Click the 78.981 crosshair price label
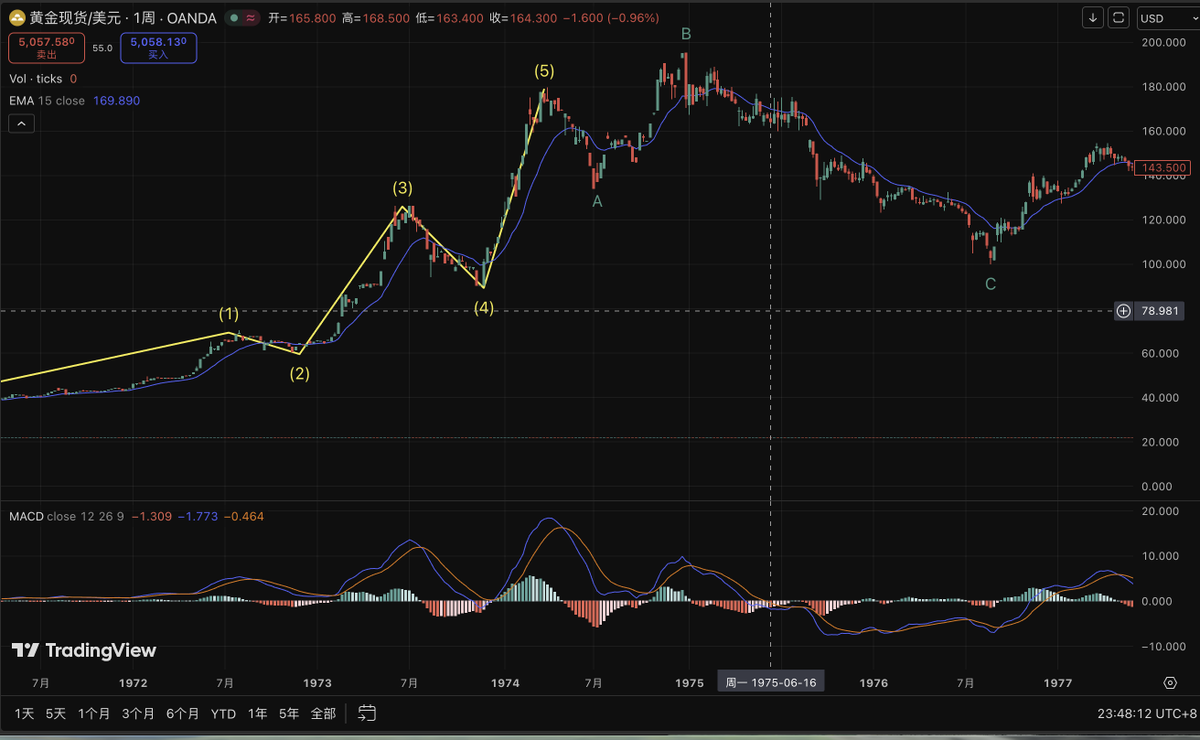 [x=1162, y=311]
